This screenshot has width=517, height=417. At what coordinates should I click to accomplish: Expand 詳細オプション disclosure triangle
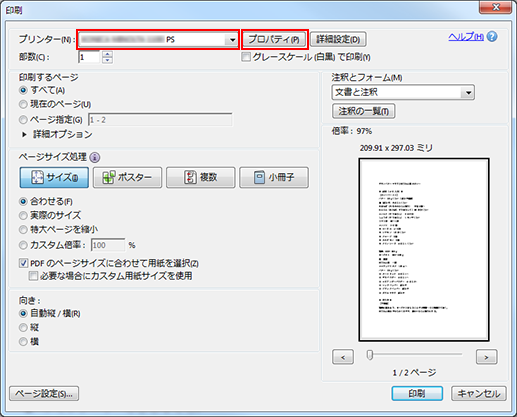click(24, 134)
